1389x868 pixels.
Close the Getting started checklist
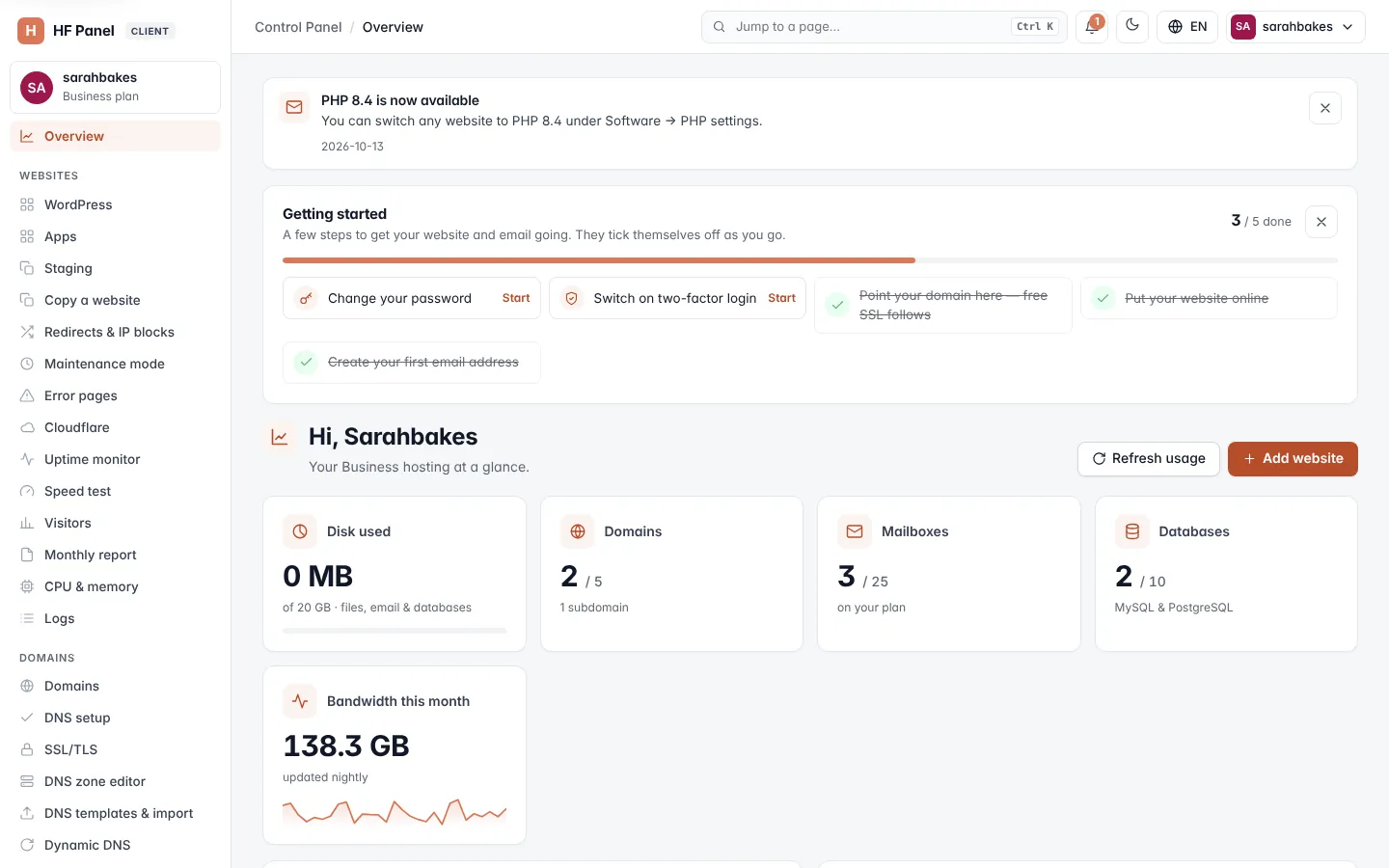tap(1321, 222)
